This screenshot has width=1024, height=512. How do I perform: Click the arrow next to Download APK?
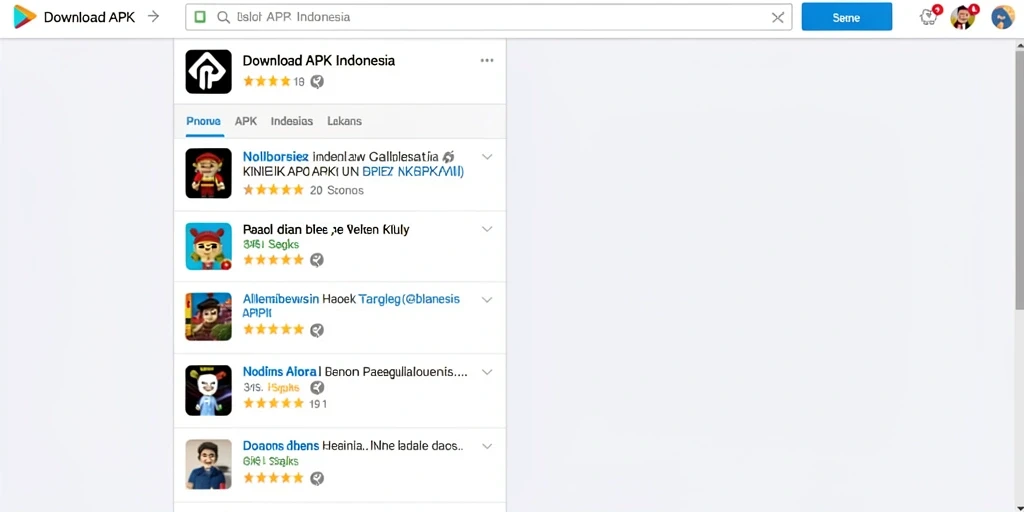click(x=153, y=17)
